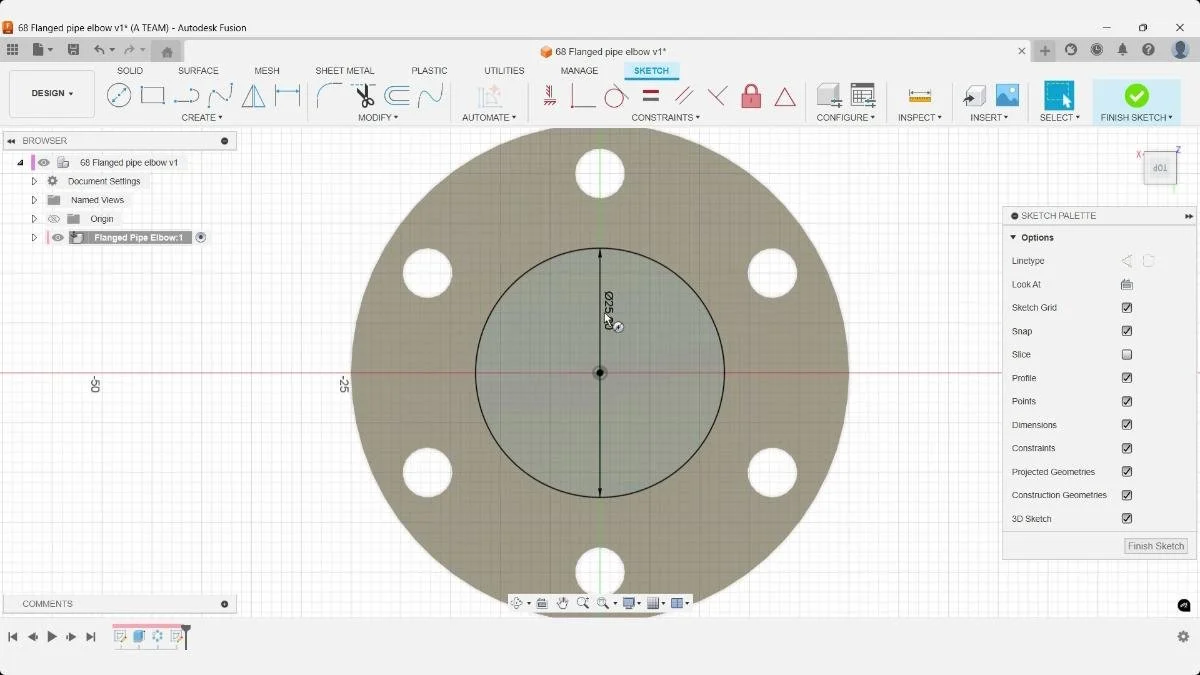This screenshot has width=1200, height=675.
Task: Select the Measure ruler tool
Action: click(x=920, y=96)
